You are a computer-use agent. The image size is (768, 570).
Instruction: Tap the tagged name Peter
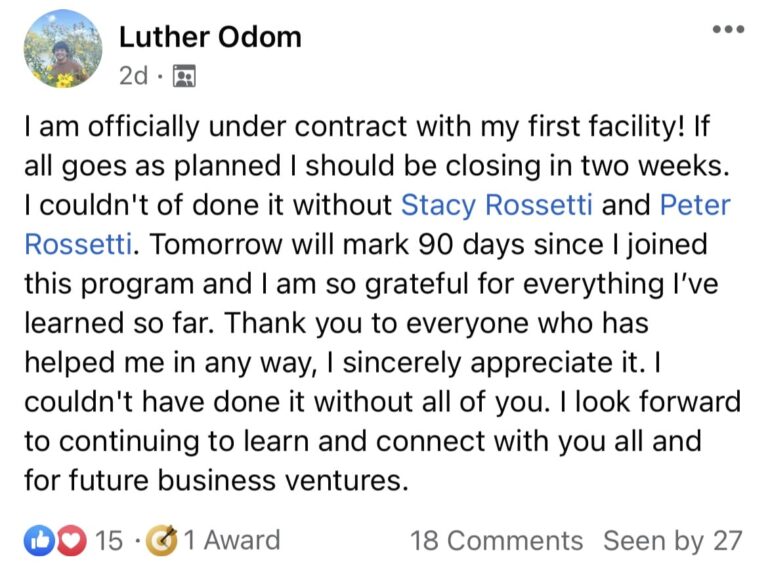695,205
